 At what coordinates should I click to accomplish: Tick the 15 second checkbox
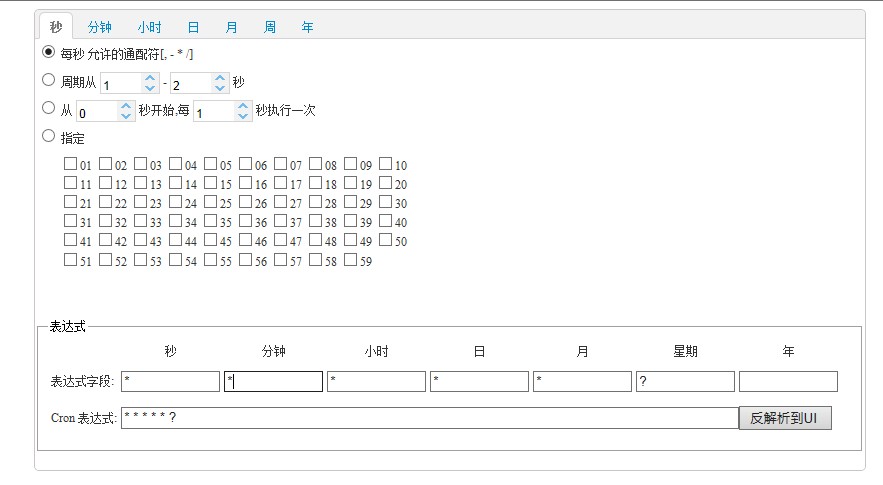(211, 183)
